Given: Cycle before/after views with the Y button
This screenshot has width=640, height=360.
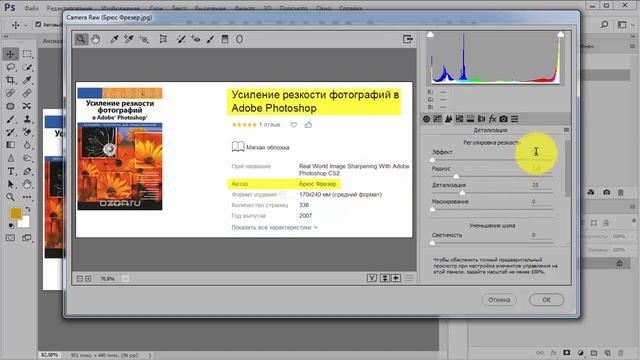Looking at the screenshot, I should [x=372, y=278].
